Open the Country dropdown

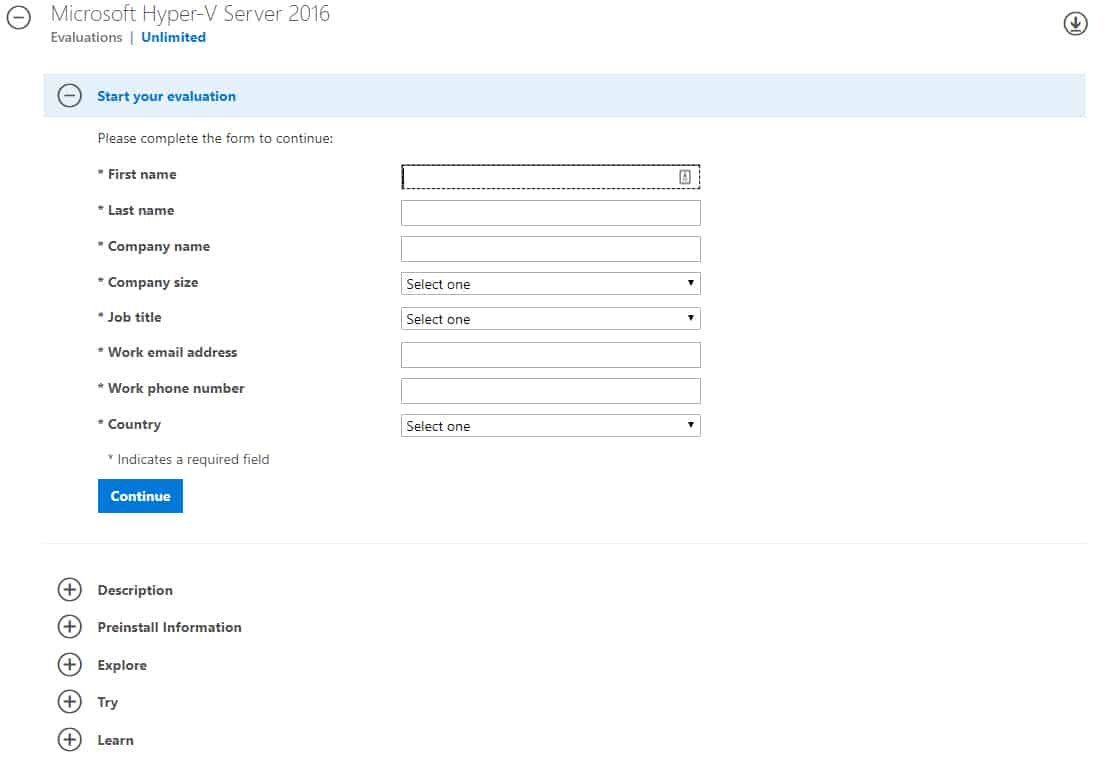550,426
